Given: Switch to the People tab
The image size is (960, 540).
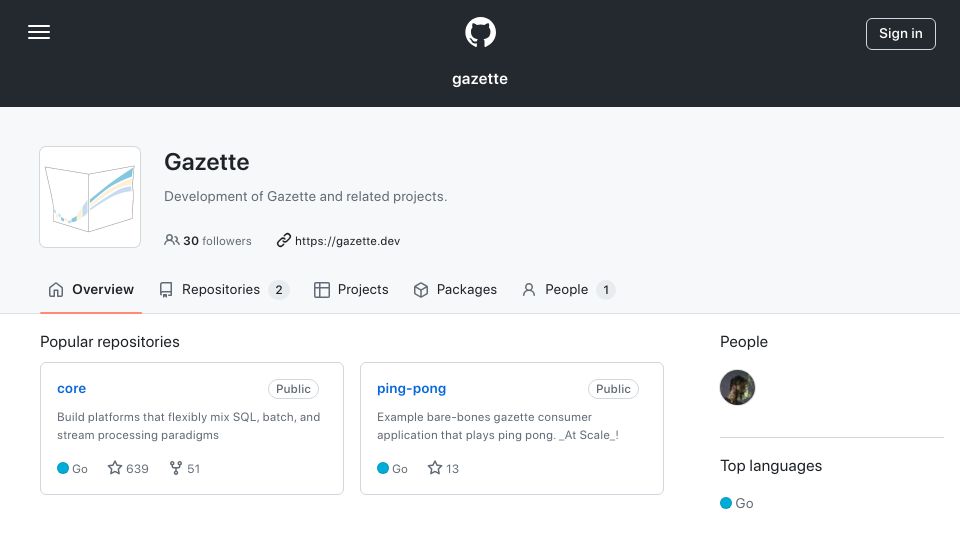Looking at the screenshot, I should pyautogui.click(x=568, y=290).
